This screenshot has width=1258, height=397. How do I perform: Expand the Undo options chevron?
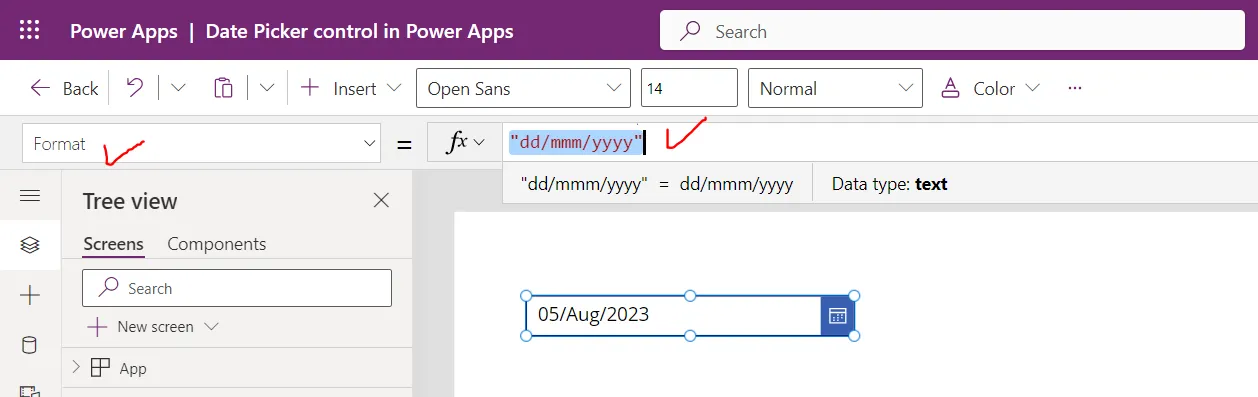(178, 88)
